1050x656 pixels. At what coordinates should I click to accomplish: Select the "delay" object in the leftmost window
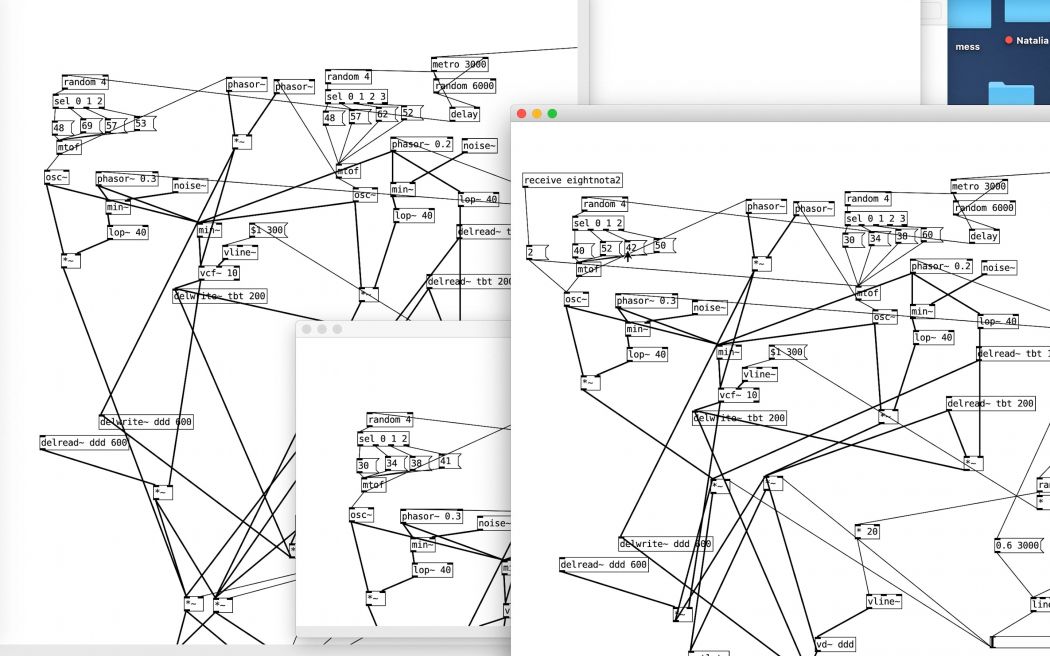coord(465,114)
